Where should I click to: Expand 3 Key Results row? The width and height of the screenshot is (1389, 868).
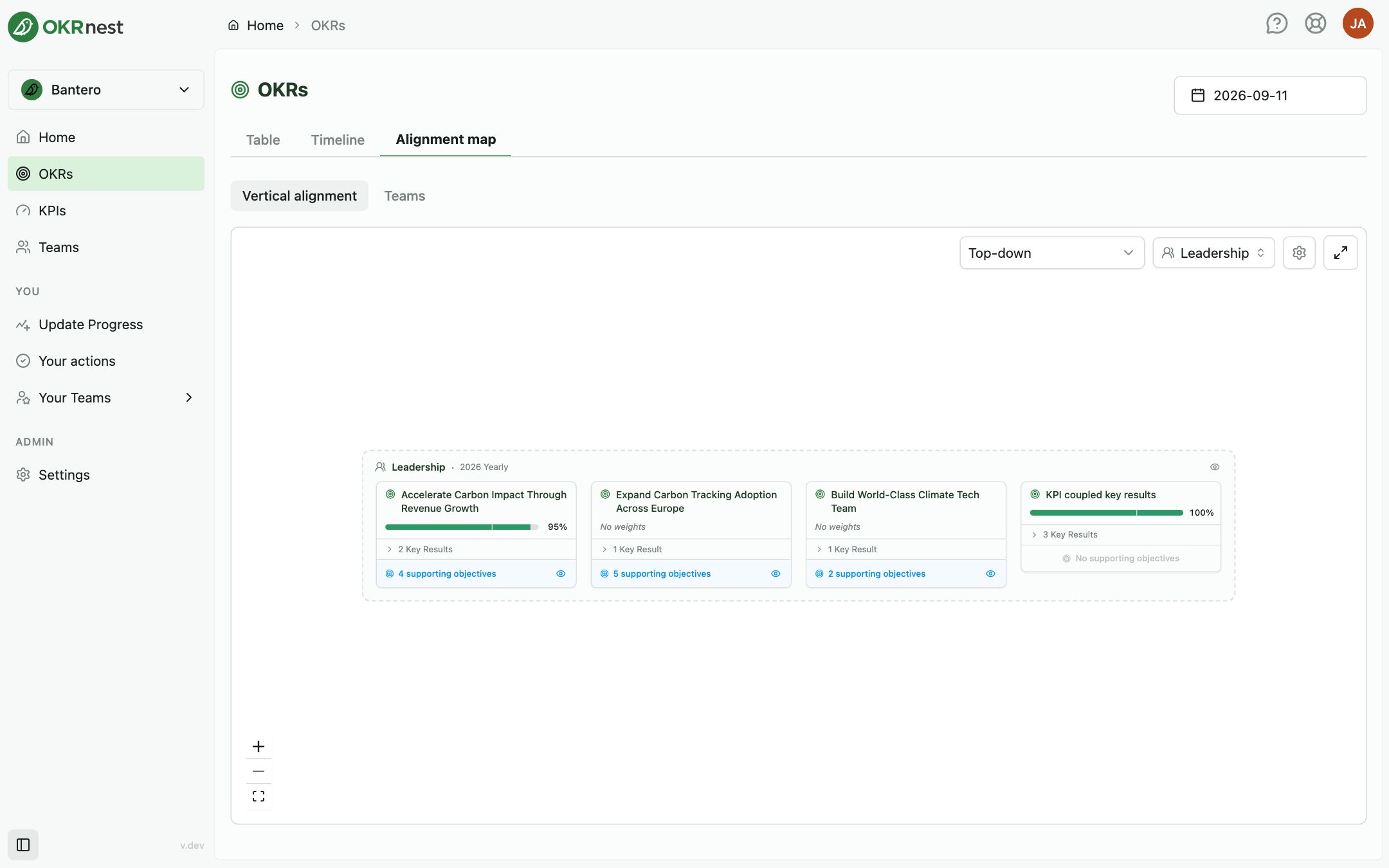pyautogui.click(x=1120, y=534)
